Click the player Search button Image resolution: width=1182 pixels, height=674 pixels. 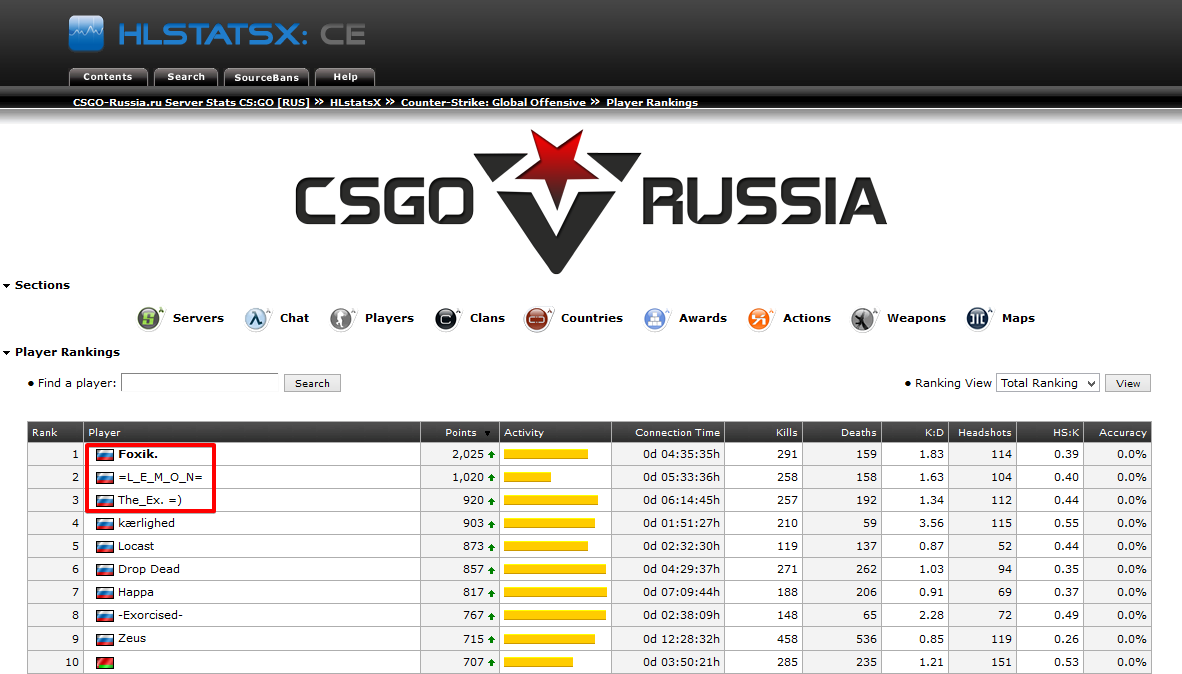tap(312, 383)
